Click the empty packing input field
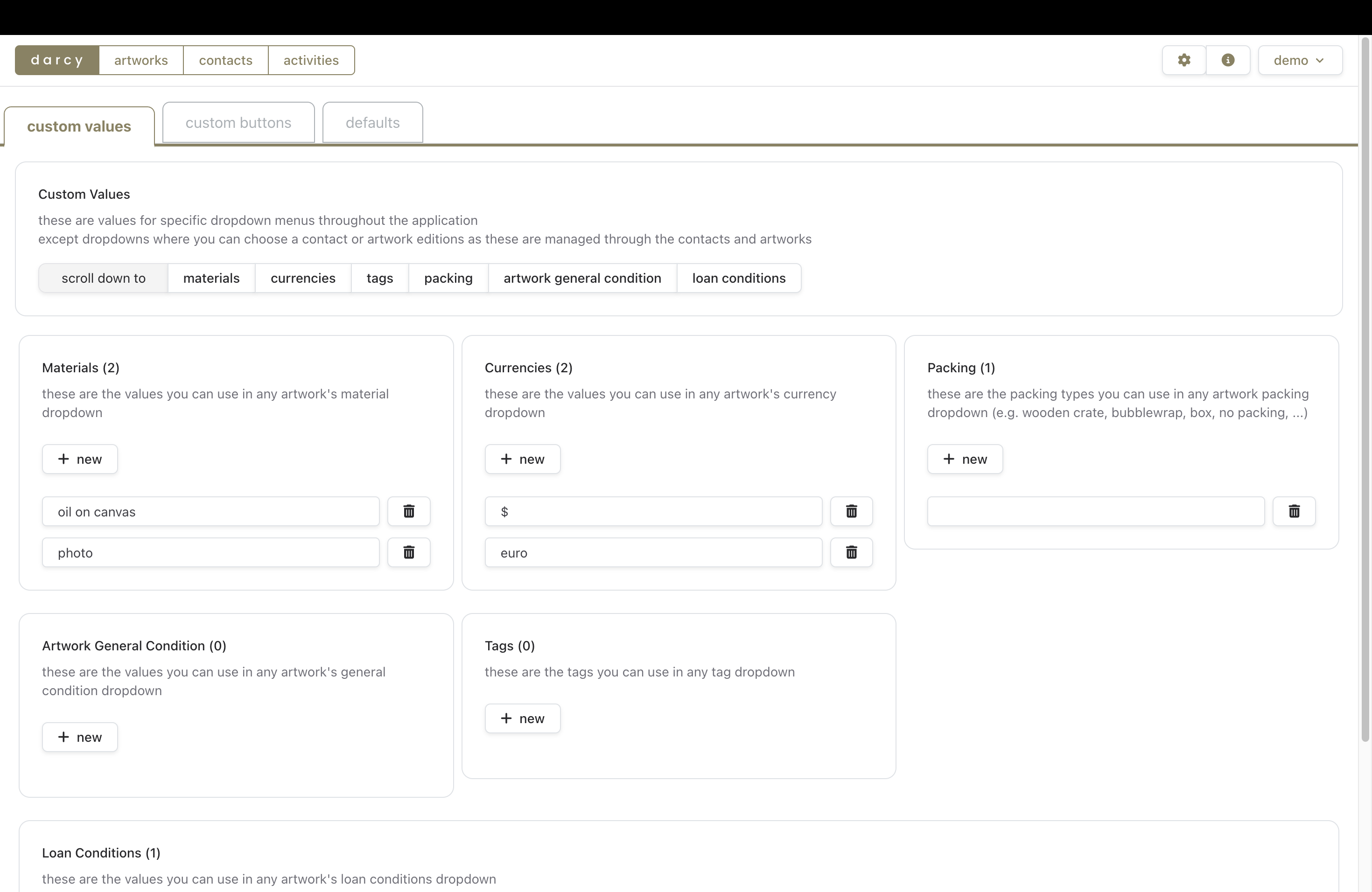This screenshot has height=892, width=1372. point(1095,511)
